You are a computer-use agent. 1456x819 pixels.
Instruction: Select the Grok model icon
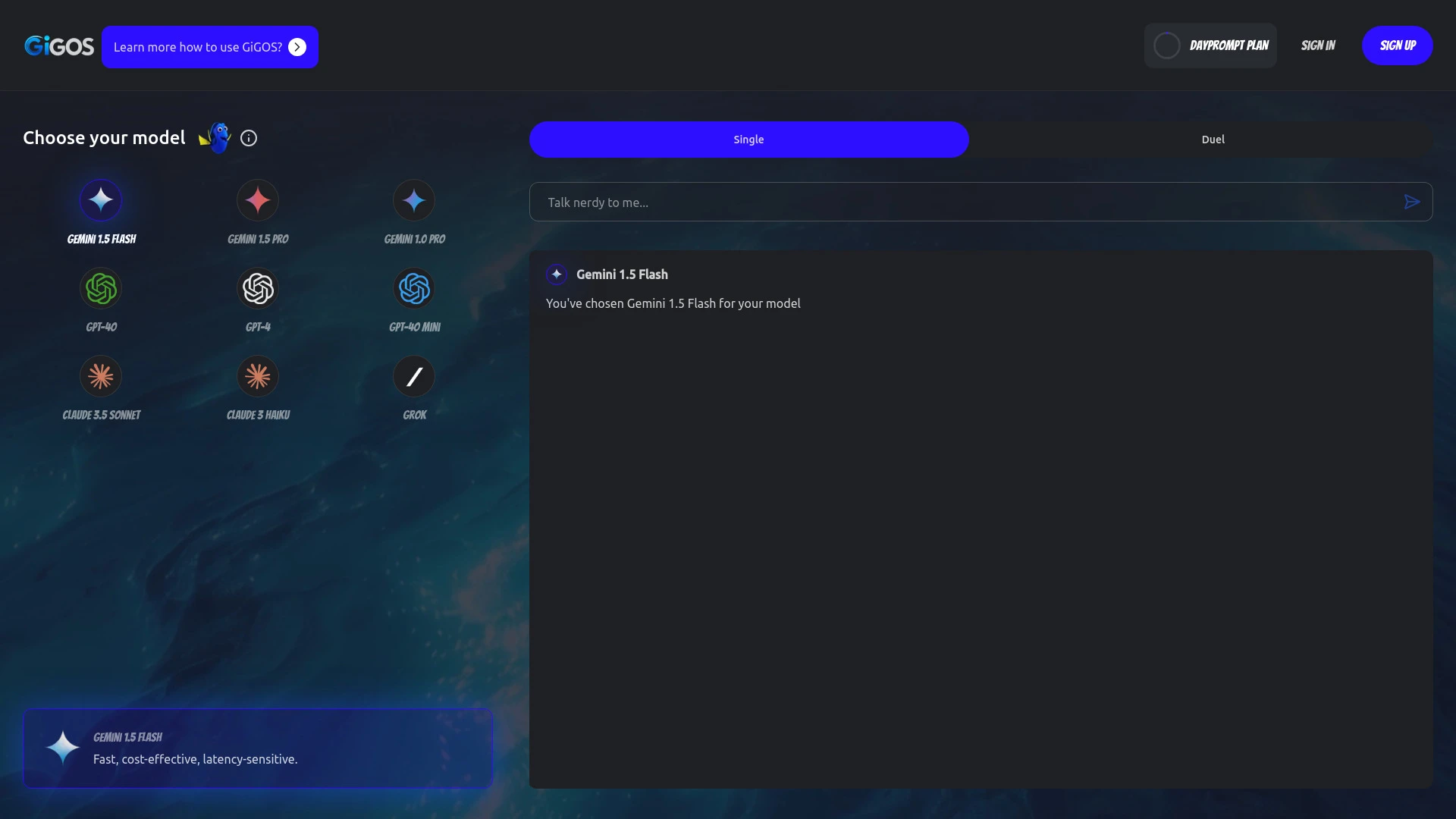414,376
